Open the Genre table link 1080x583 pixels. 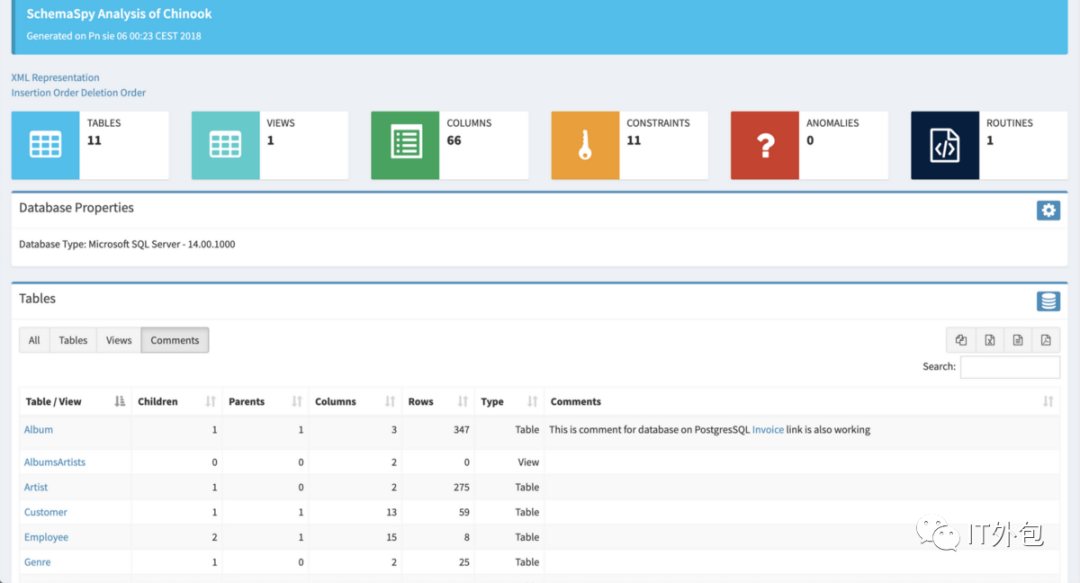tap(37, 562)
